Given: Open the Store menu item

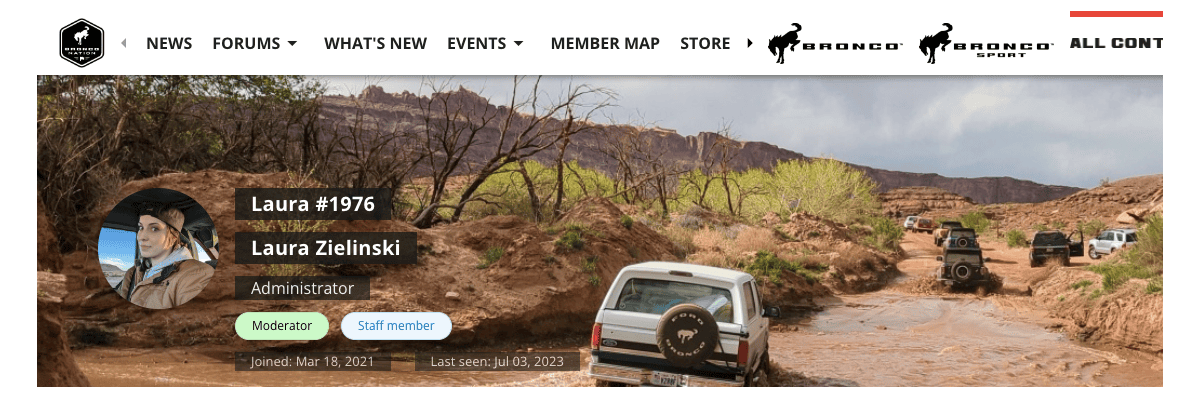Looking at the screenshot, I should 705,43.
